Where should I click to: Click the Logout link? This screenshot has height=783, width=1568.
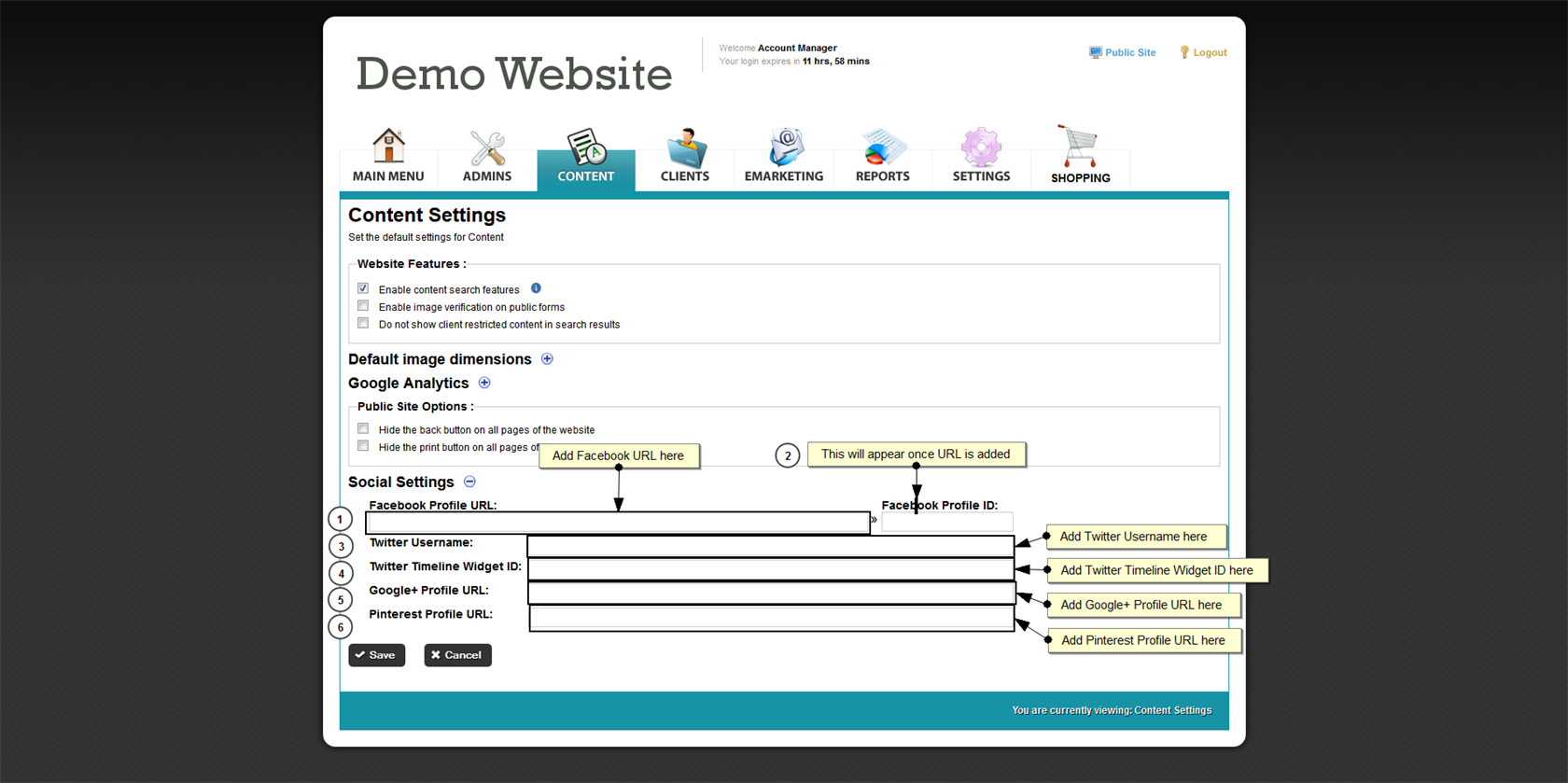(x=1204, y=53)
